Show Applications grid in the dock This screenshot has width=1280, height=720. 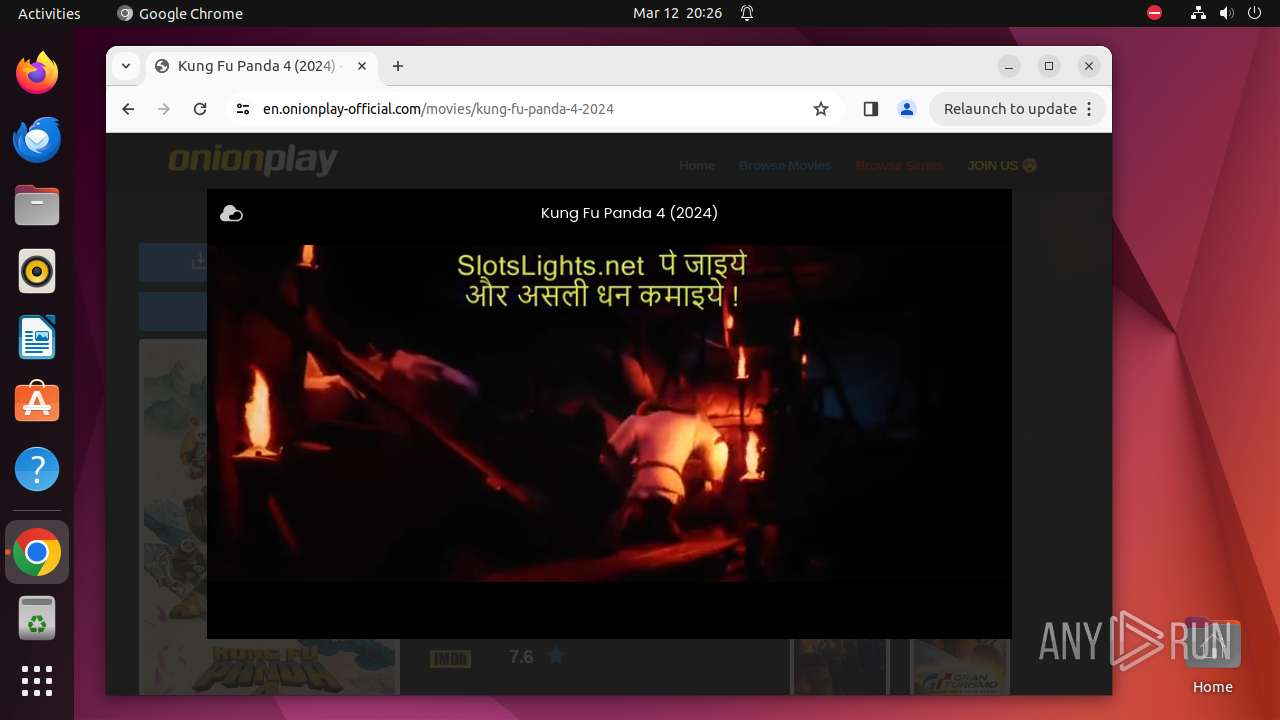click(x=37, y=681)
